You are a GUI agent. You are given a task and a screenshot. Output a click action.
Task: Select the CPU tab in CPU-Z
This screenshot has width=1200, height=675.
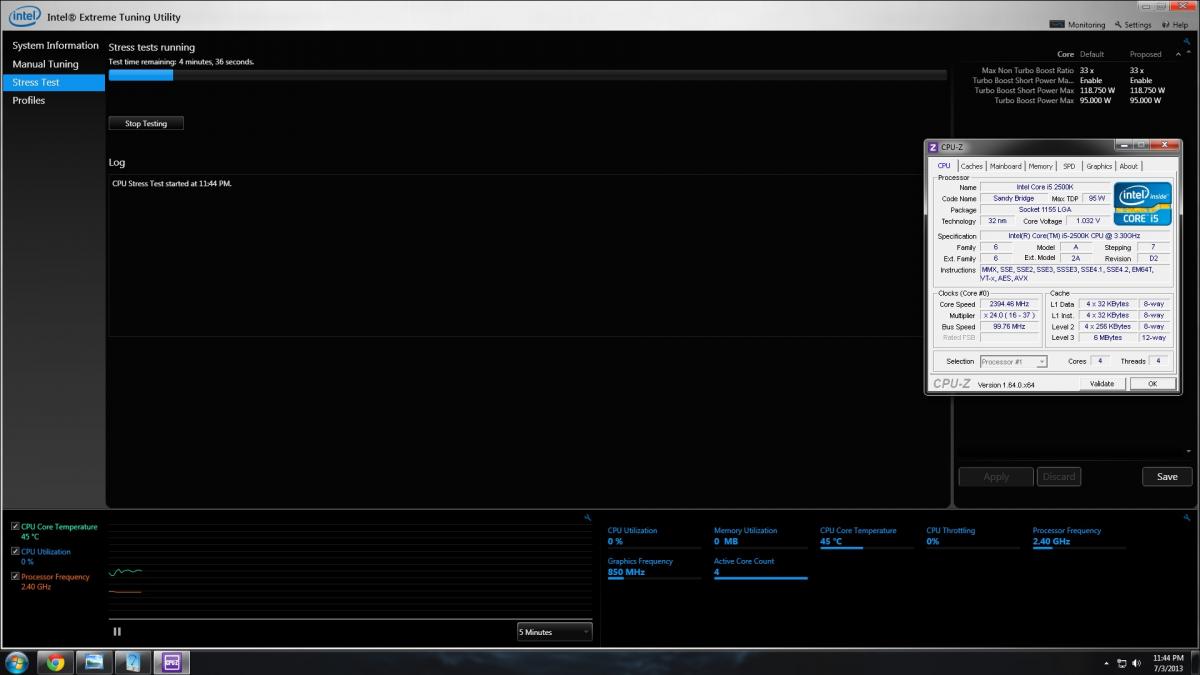point(944,166)
